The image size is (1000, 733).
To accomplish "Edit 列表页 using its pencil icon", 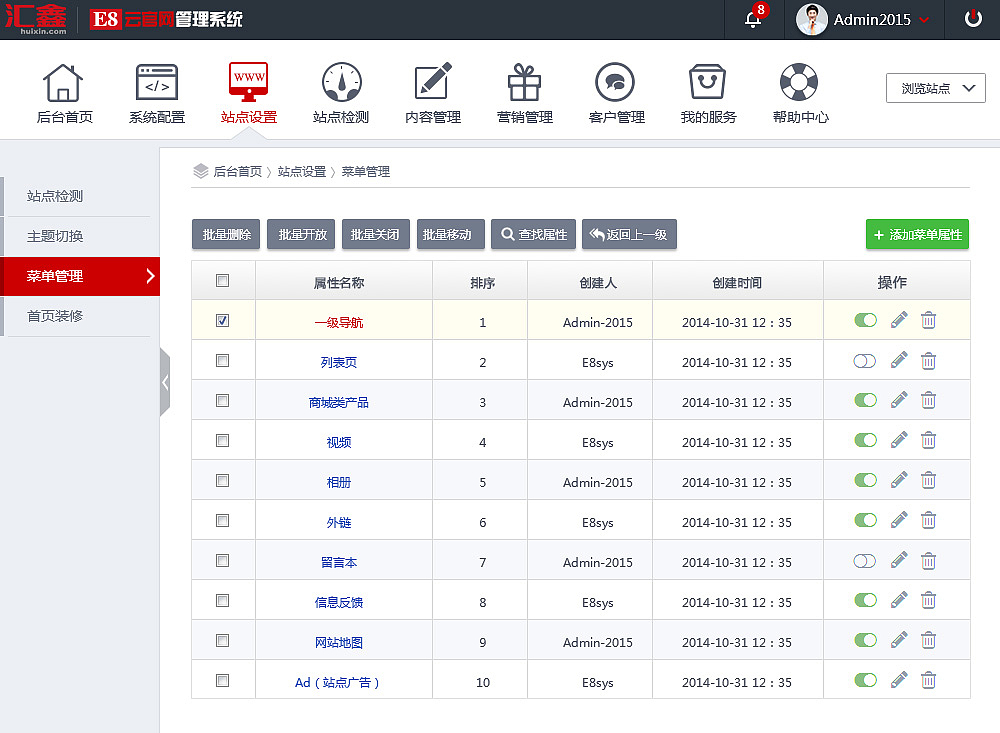I will [898, 360].
